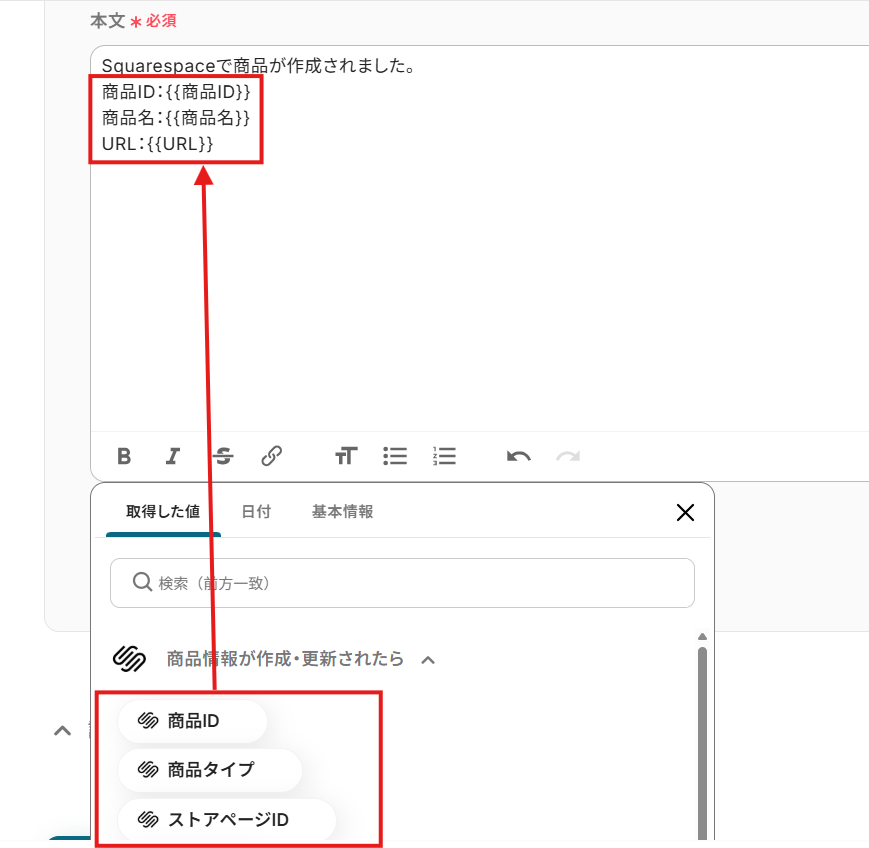The image size is (869, 848).
Task: Click the Squarespace logo beside section title
Action: tap(129, 658)
